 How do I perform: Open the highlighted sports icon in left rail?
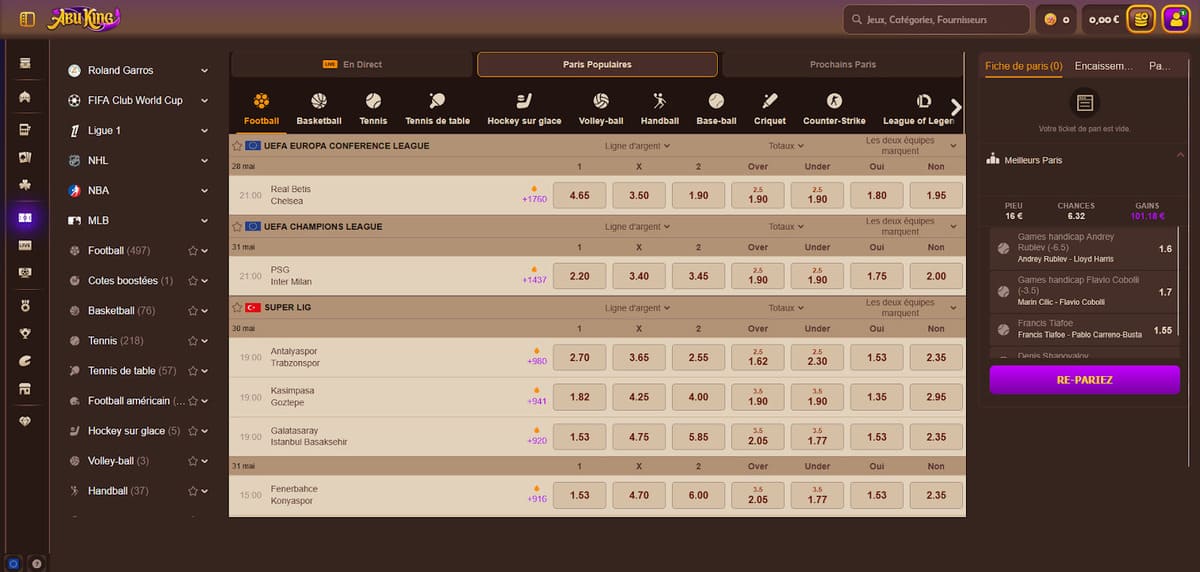pyautogui.click(x=25, y=217)
